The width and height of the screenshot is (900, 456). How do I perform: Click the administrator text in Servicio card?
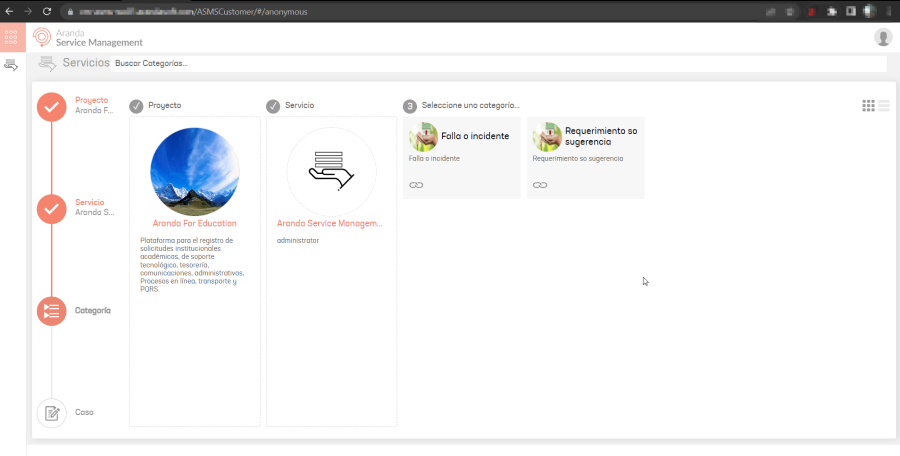298,241
